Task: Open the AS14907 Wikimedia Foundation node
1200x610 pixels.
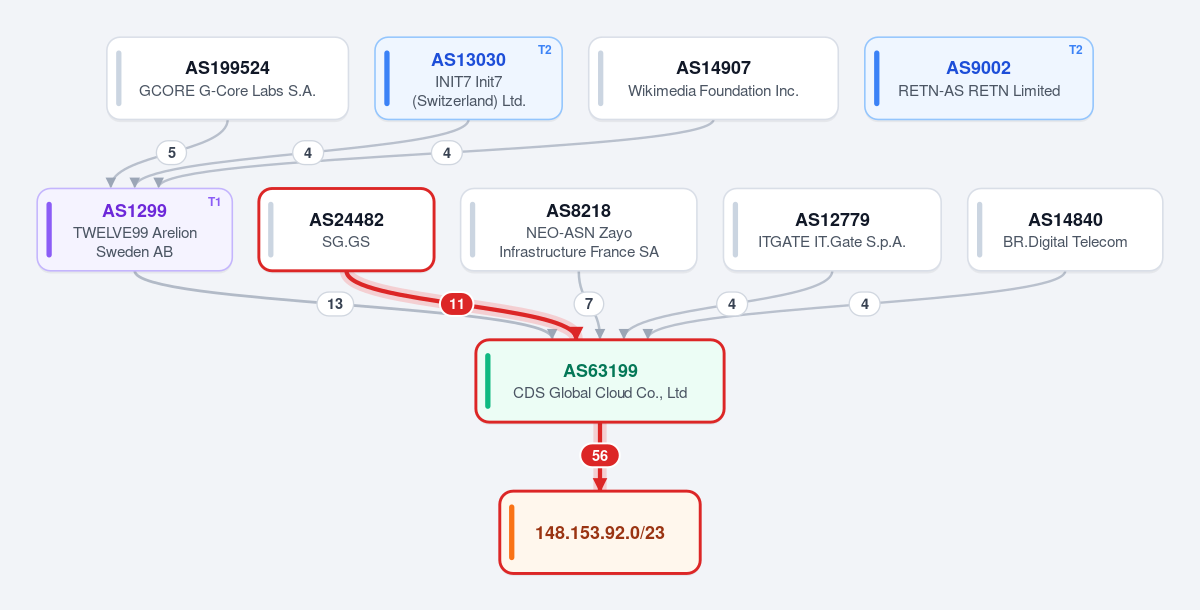Action: click(713, 78)
